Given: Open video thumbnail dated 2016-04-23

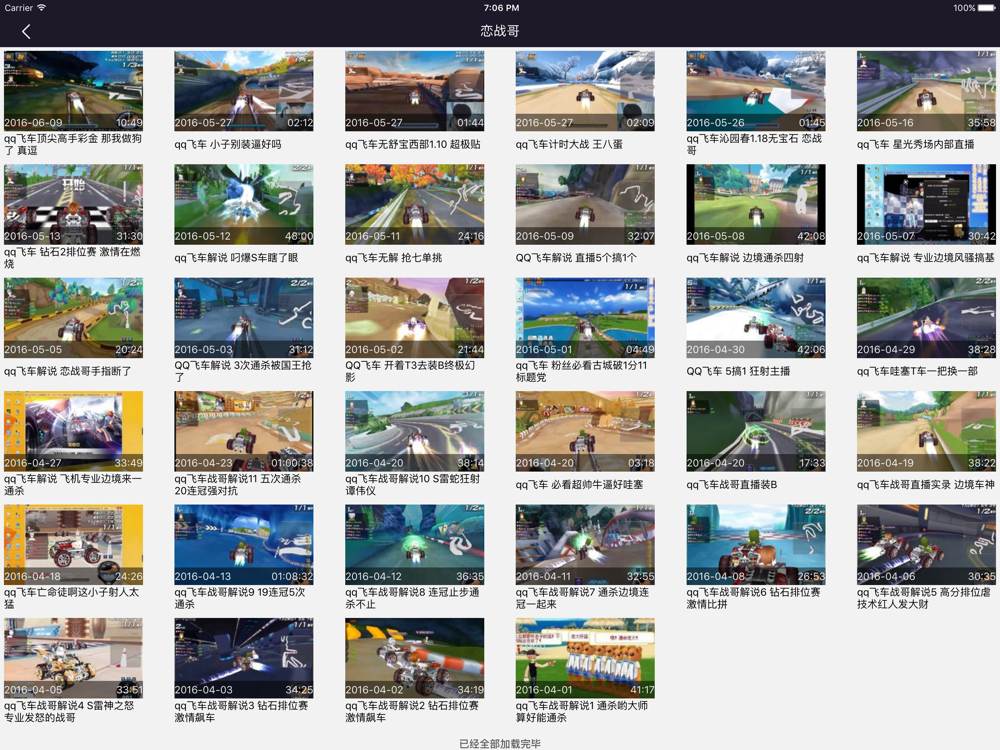Looking at the screenshot, I should pyautogui.click(x=244, y=431).
